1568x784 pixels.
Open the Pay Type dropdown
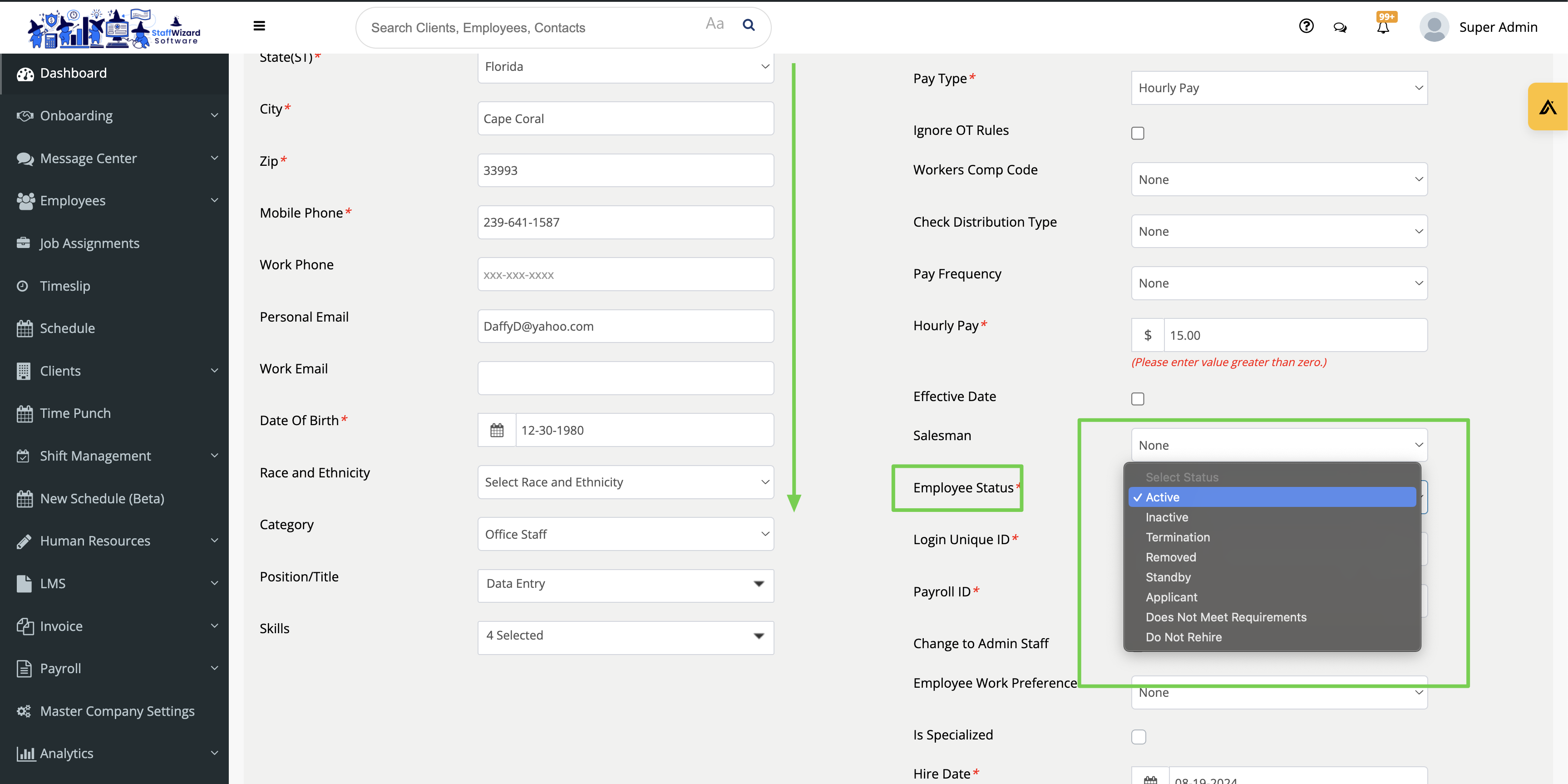point(1279,88)
